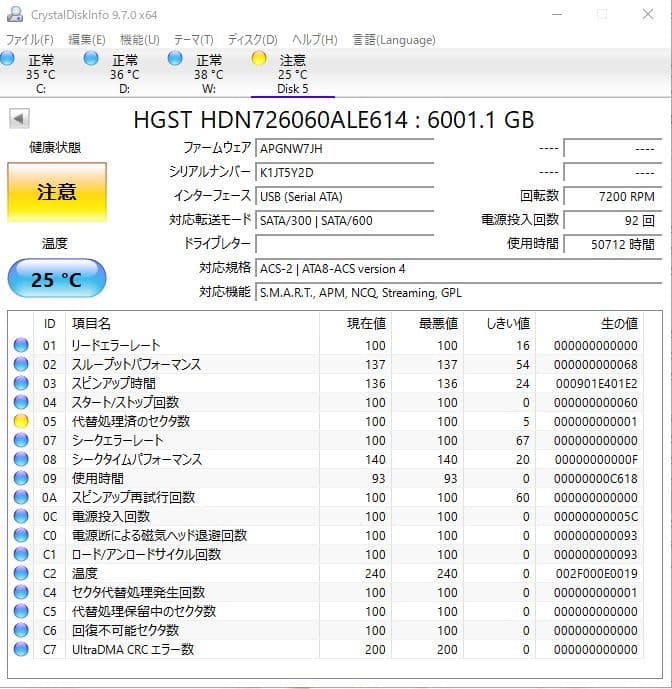Switch to the D: disk tab label
Image resolution: width=672 pixels, height=689 pixels.
pos(125,89)
